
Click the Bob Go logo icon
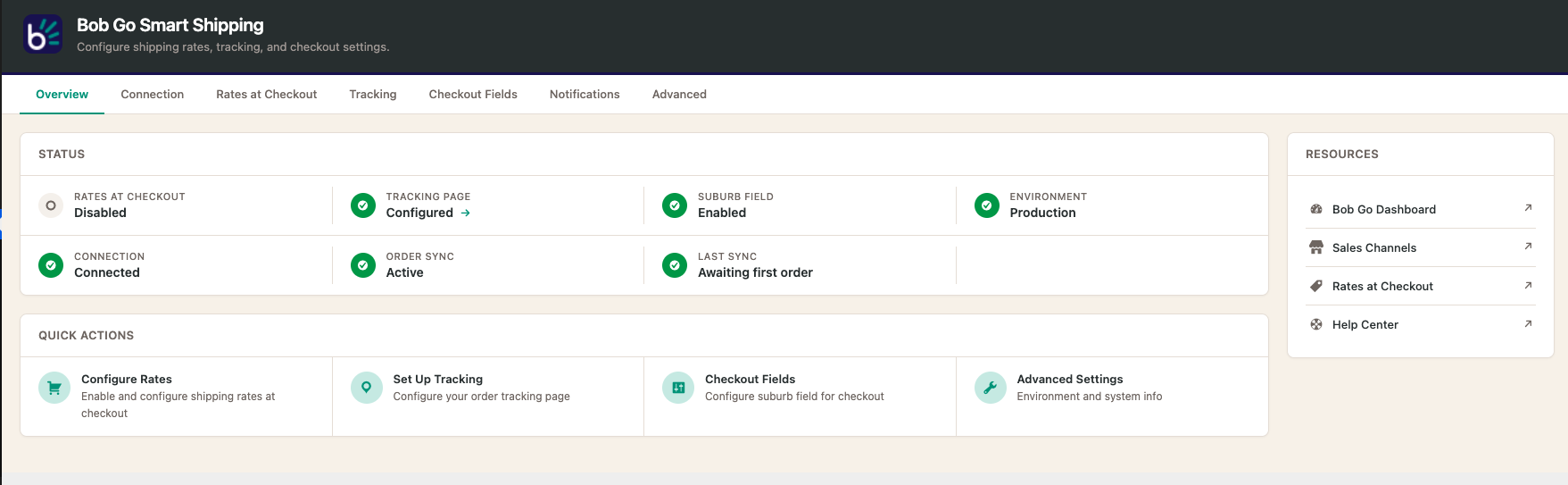click(x=43, y=34)
